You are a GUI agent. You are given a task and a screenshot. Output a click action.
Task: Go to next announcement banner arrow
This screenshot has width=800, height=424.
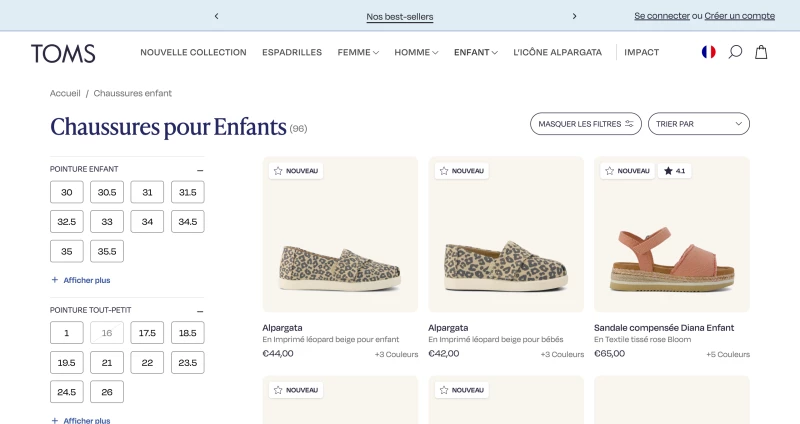(x=574, y=16)
